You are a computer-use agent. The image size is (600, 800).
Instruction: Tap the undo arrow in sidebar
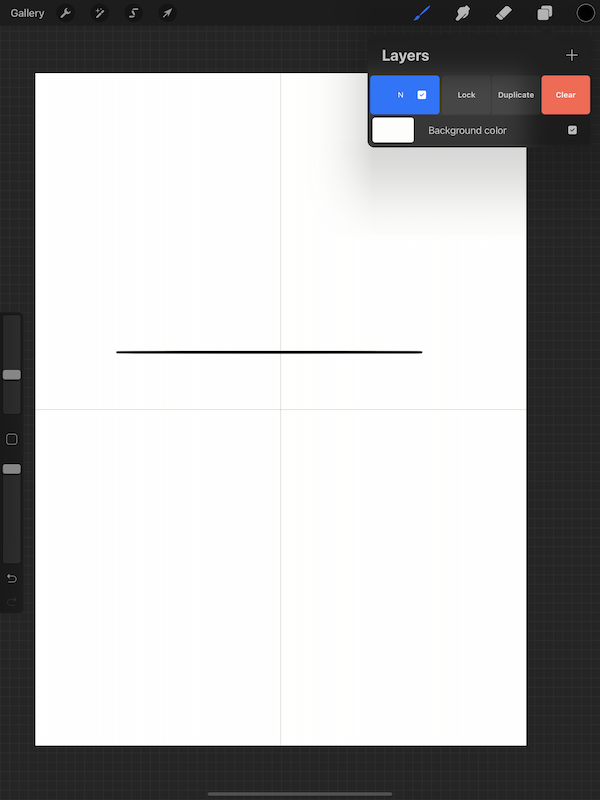pyautogui.click(x=12, y=579)
